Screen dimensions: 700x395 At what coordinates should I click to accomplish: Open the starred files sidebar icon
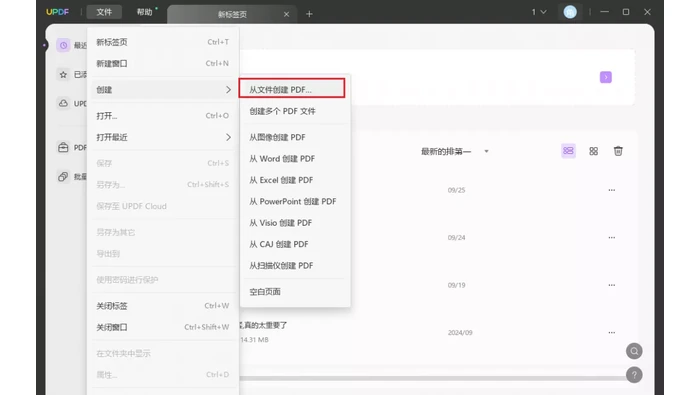tap(63, 75)
